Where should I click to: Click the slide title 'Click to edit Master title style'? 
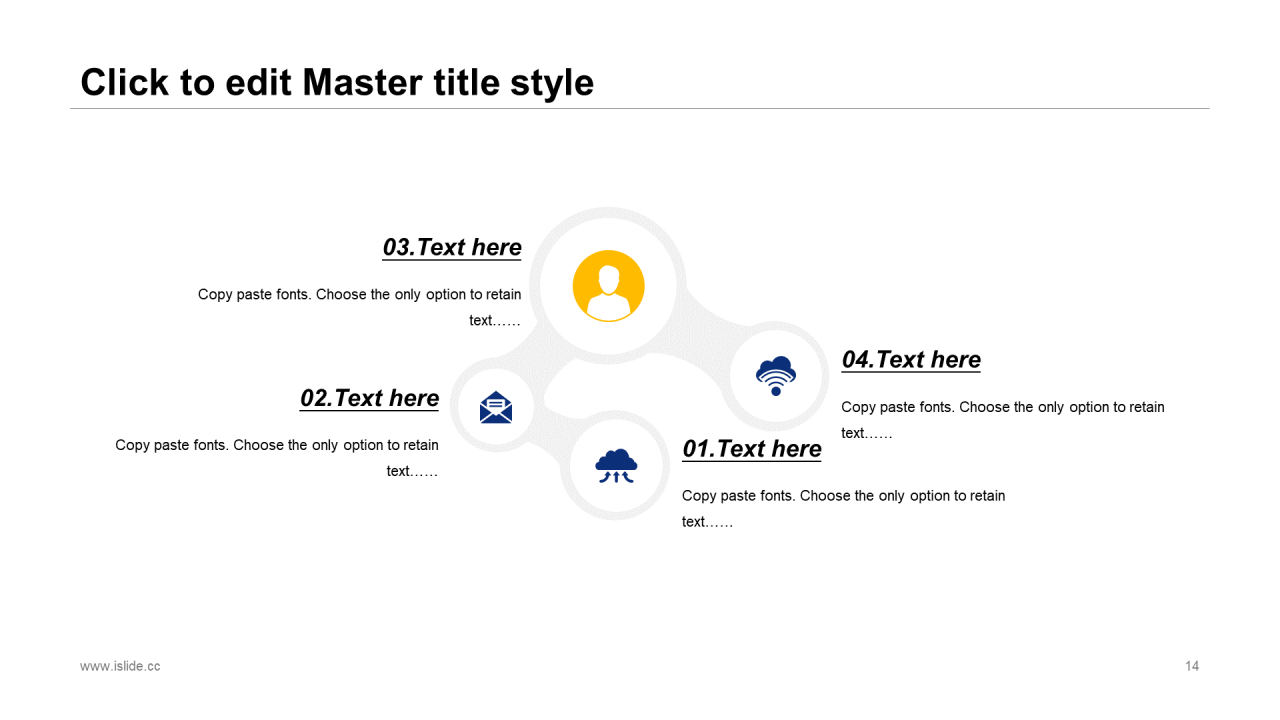(337, 82)
